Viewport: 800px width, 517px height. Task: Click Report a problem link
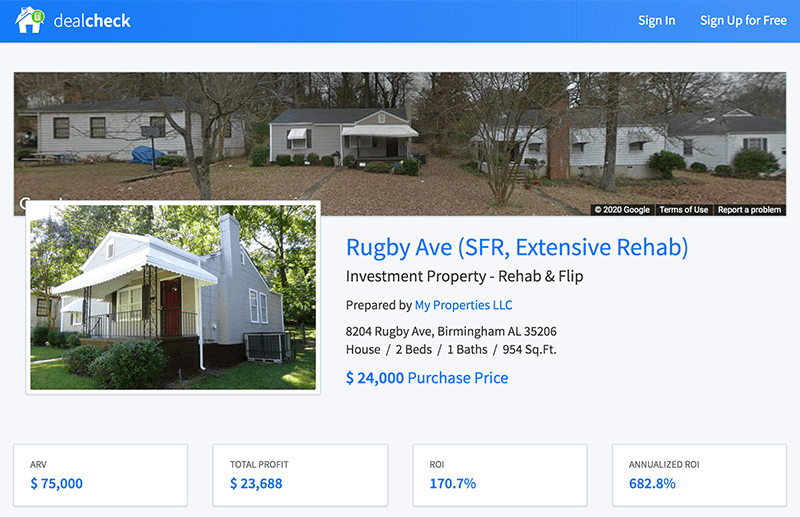pos(749,210)
